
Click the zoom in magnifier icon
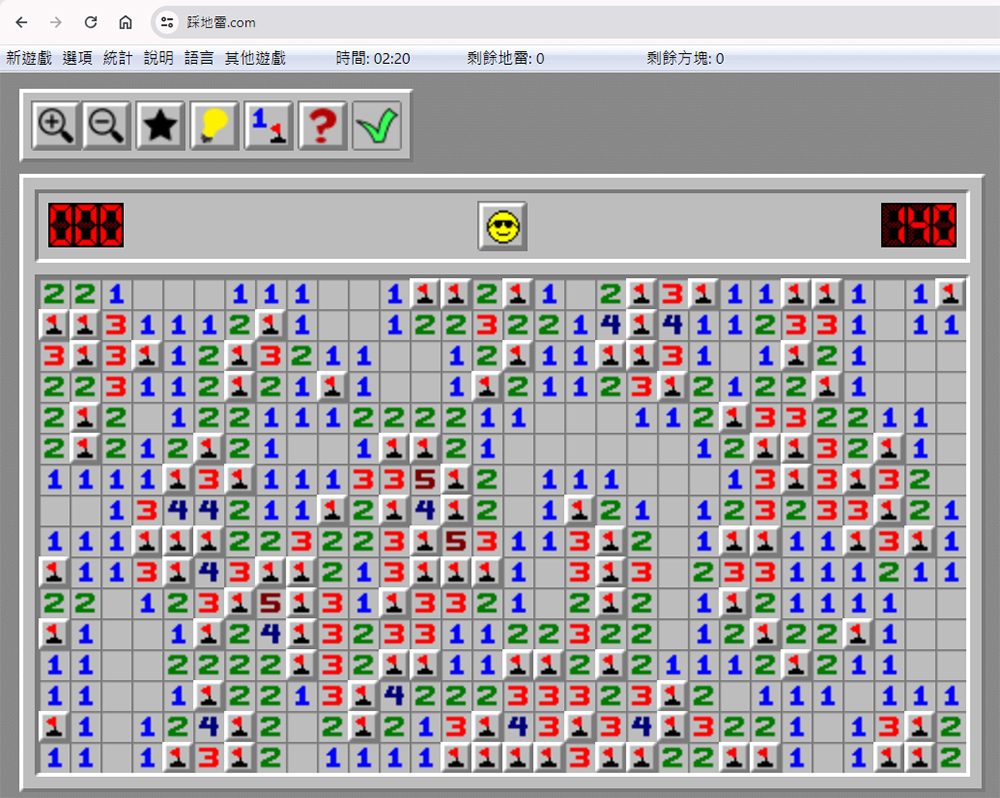coord(56,125)
